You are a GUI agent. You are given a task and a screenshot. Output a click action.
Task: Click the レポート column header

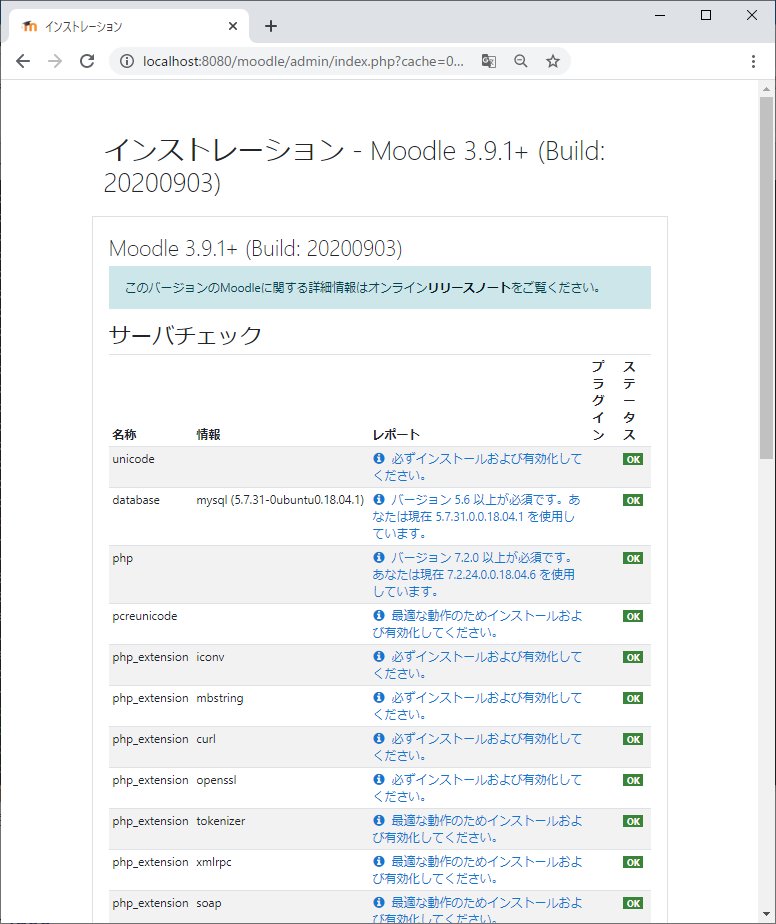pyautogui.click(x=396, y=434)
